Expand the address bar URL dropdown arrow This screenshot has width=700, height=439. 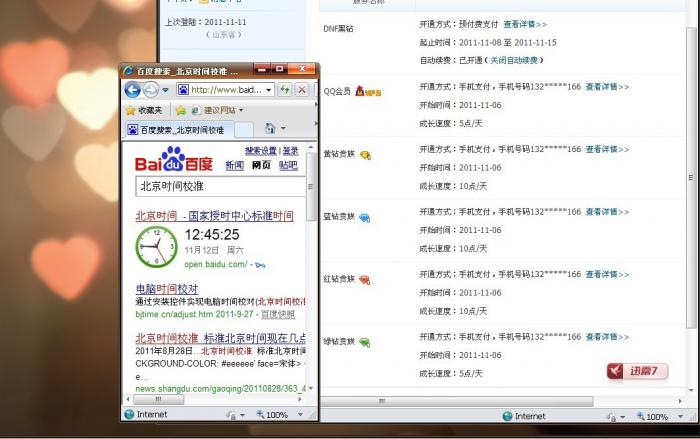(x=269, y=90)
